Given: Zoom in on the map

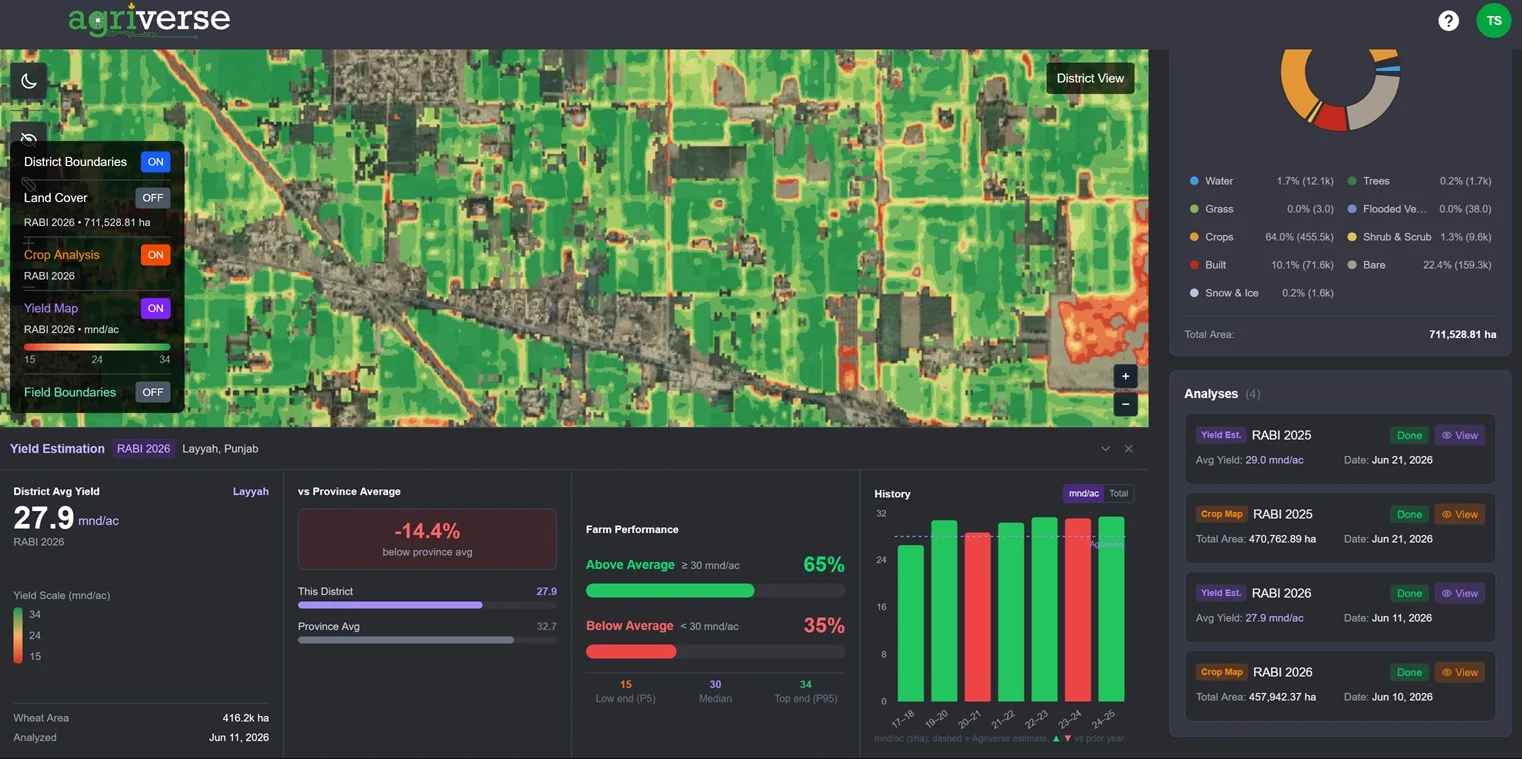Looking at the screenshot, I should pyautogui.click(x=1125, y=377).
